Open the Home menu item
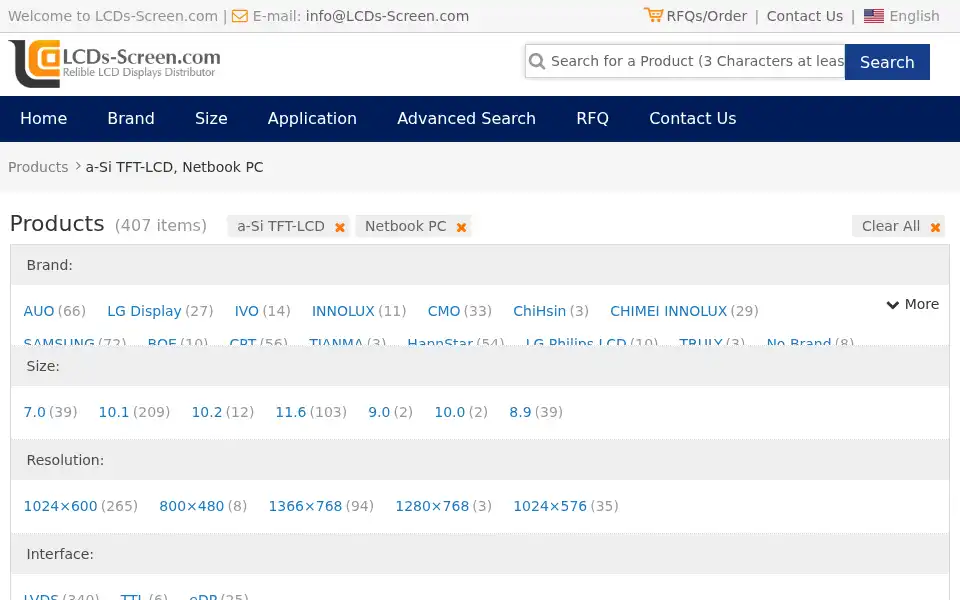960x600 pixels. pyautogui.click(x=43, y=118)
